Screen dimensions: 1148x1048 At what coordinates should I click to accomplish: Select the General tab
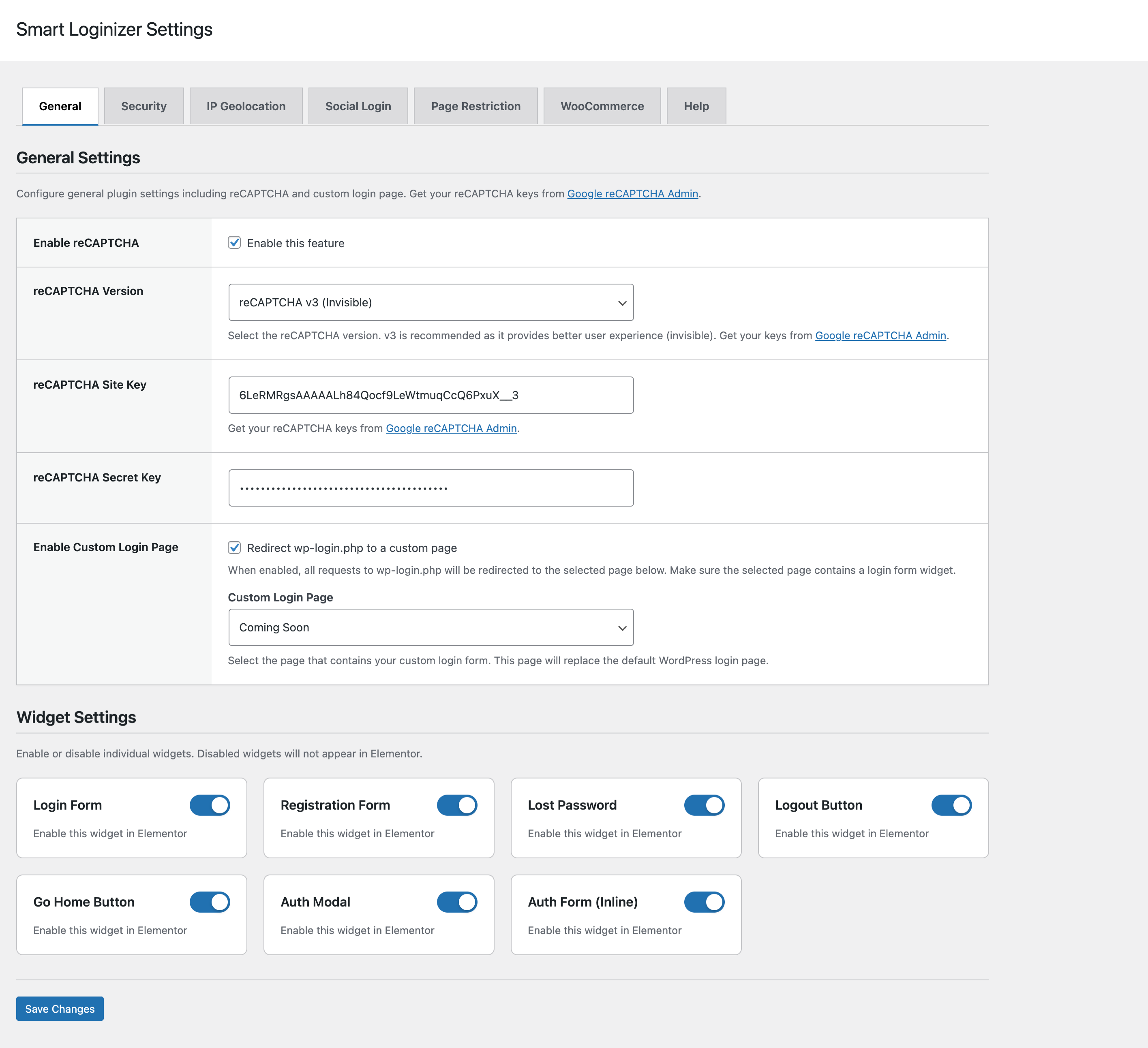60,106
